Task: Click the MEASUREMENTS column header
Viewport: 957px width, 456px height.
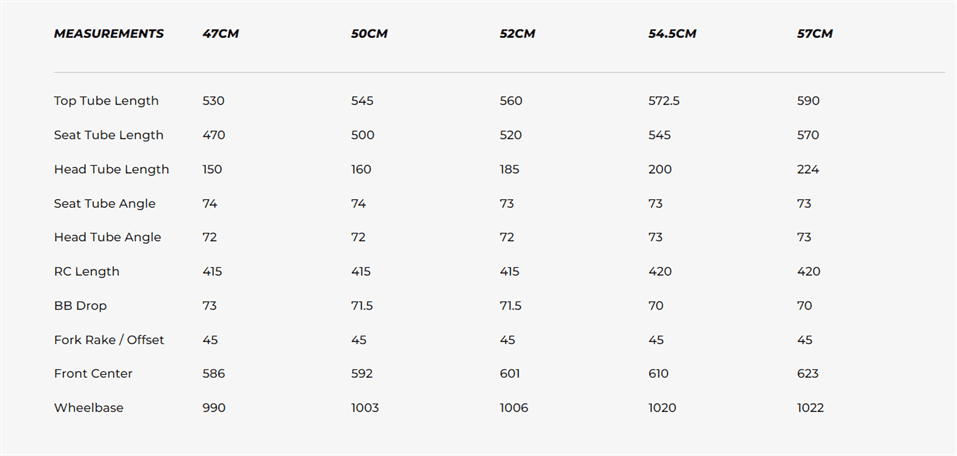Action: coord(108,34)
